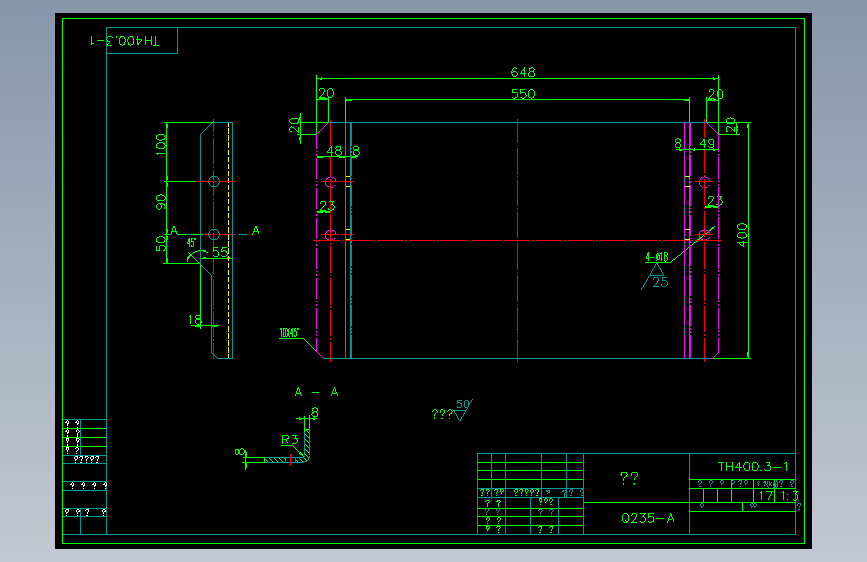Click the 48 dimension on left flange
The image size is (867, 562).
pyautogui.click(x=335, y=150)
